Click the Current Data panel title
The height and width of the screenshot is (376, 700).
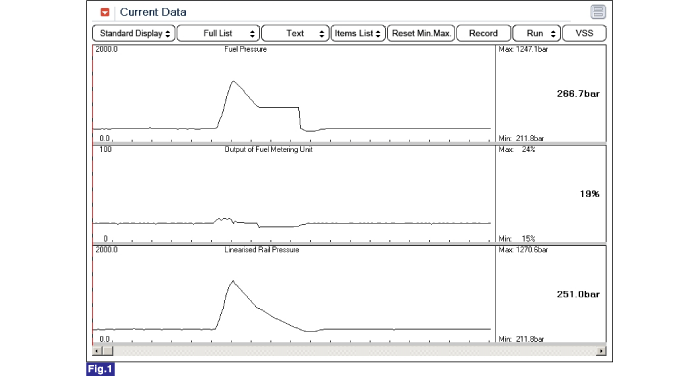point(153,13)
